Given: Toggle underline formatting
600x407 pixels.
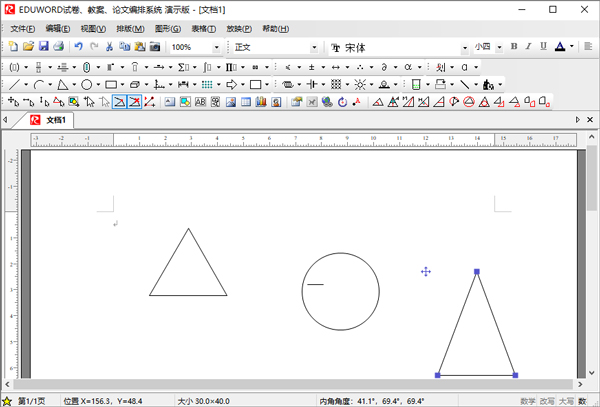Looking at the screenshot, I should (542, 47).
